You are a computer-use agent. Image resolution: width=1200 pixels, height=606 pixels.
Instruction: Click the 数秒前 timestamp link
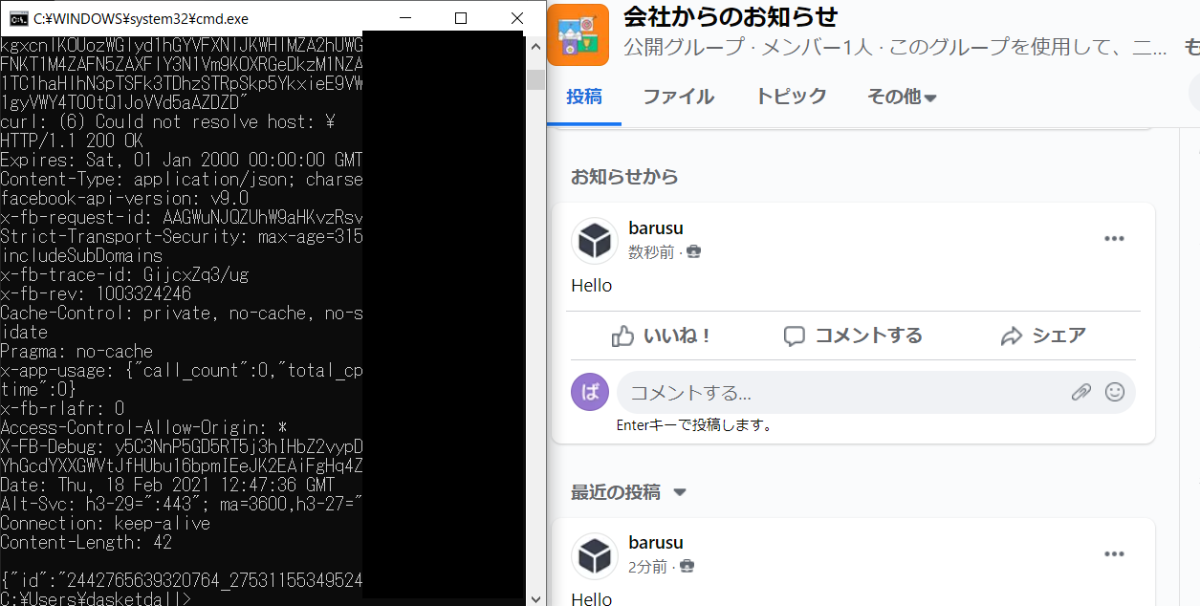point(651,253)
